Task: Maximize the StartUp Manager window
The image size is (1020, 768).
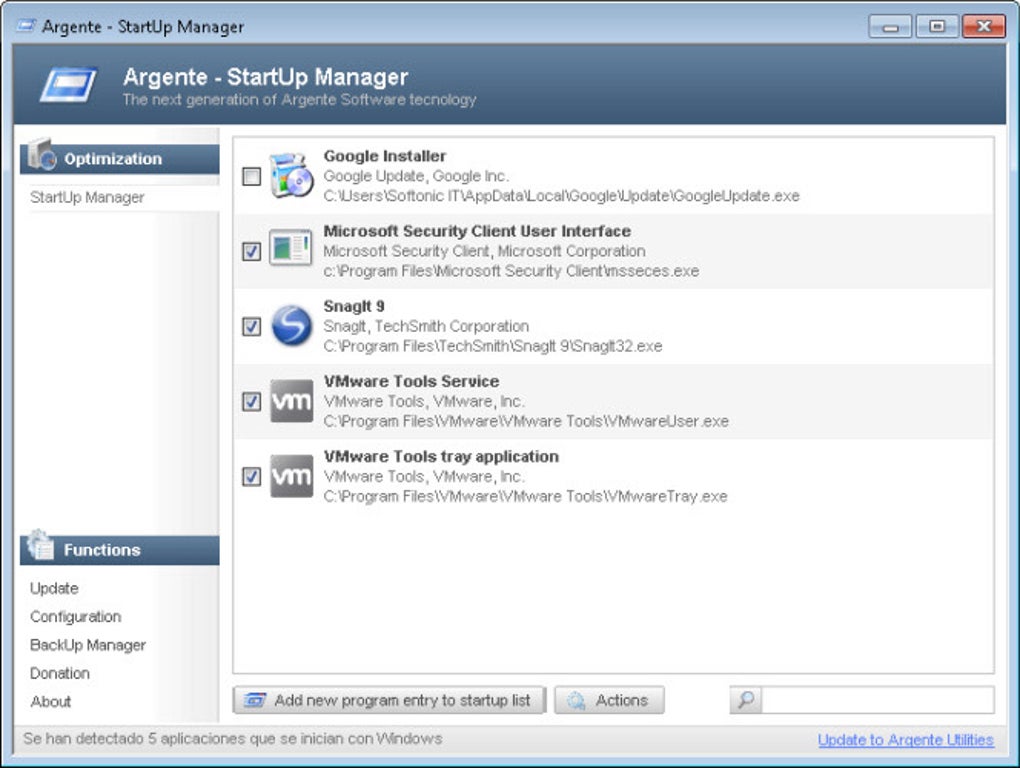Action: coord(937,27)
